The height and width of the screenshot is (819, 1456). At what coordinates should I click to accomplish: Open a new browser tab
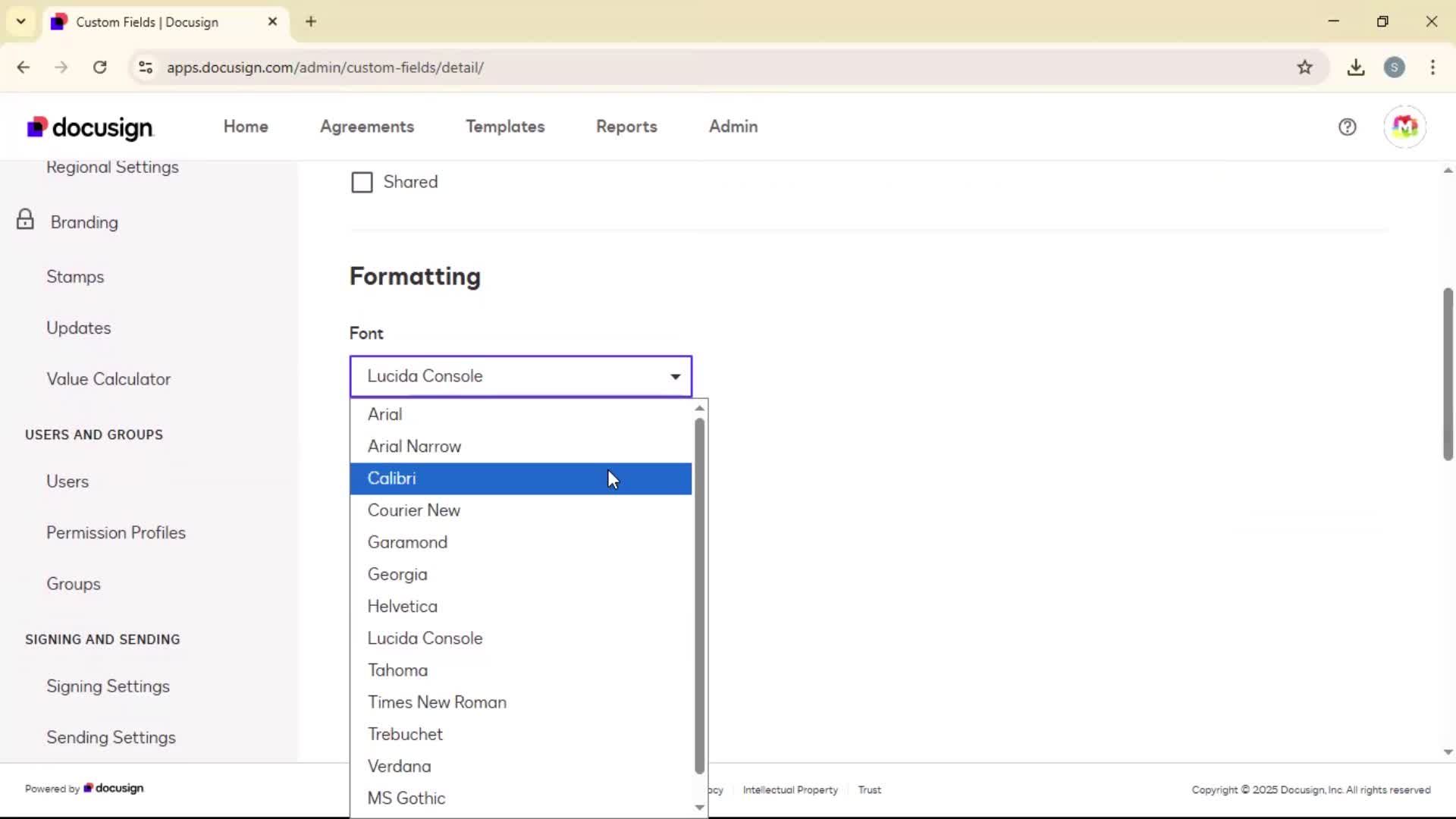pos(311,21)
